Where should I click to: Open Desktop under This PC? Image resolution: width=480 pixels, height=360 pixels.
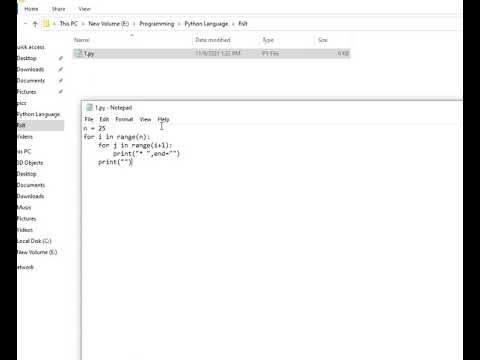tap(27, 174)
